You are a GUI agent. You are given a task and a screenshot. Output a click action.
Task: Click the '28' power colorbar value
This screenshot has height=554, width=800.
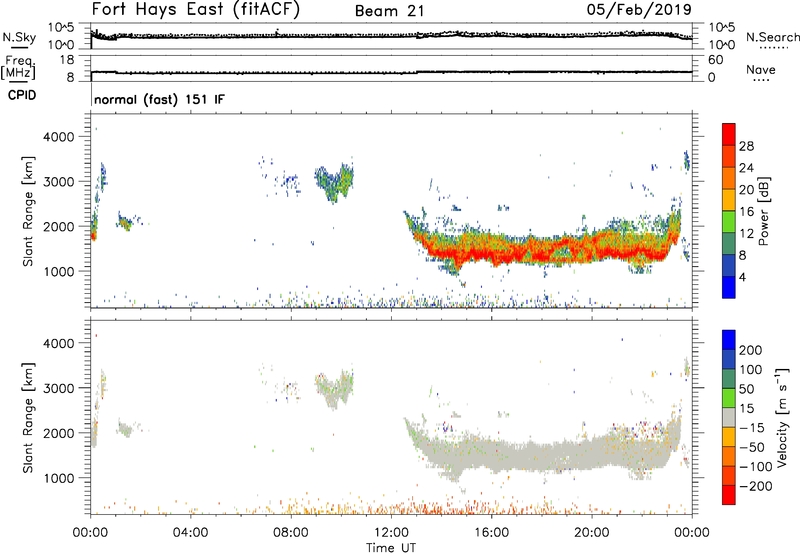[746, 146]
